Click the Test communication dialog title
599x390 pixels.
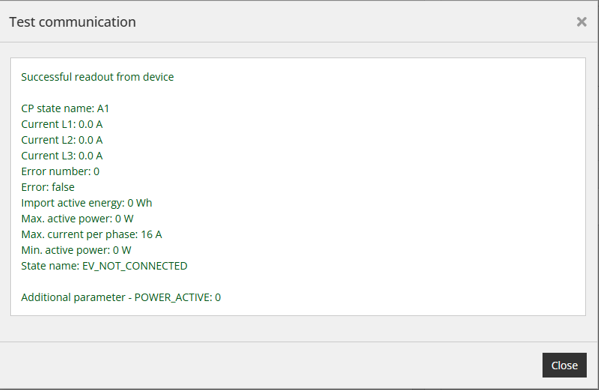tap(73, 22)
